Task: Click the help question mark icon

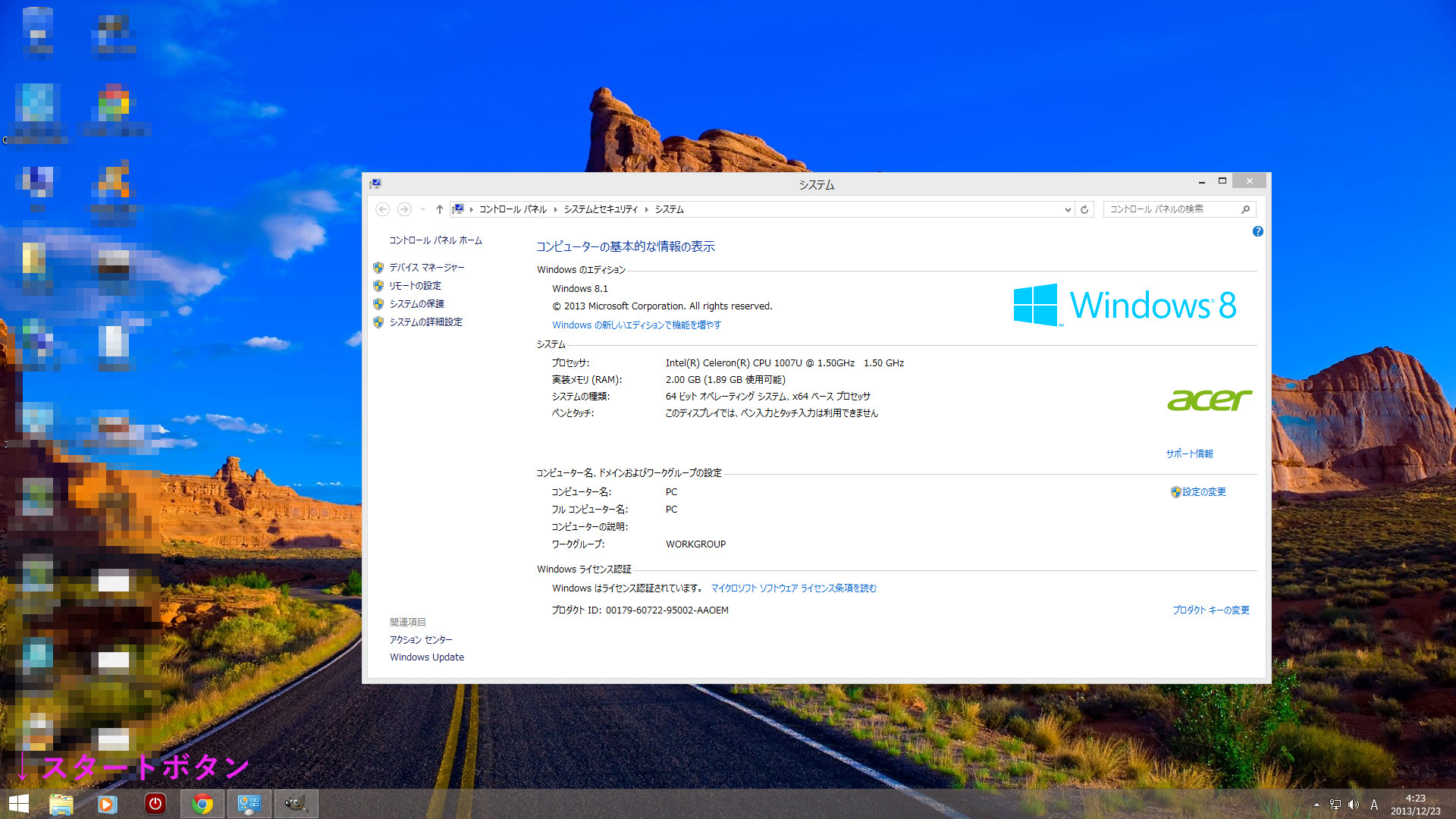Action: coord(1257,231)
